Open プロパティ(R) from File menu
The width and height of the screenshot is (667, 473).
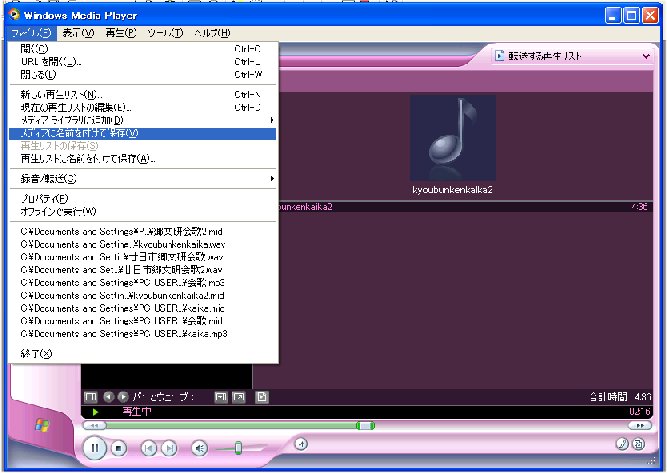click(143, 199)
